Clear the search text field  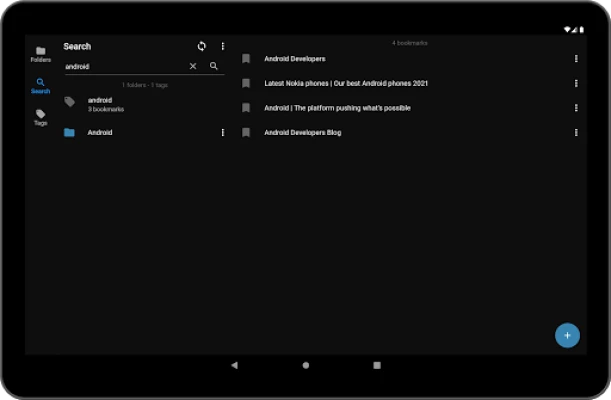coord(193,66)
